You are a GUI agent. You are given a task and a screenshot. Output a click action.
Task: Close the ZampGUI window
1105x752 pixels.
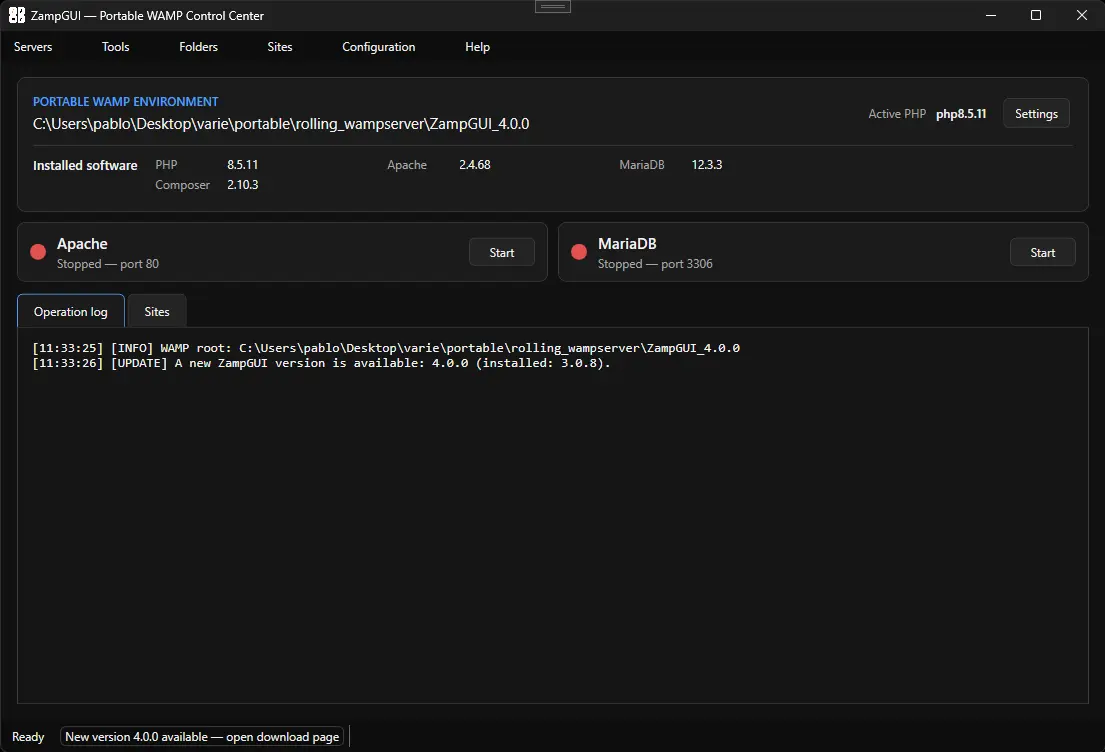click(x=1082, y=15)
